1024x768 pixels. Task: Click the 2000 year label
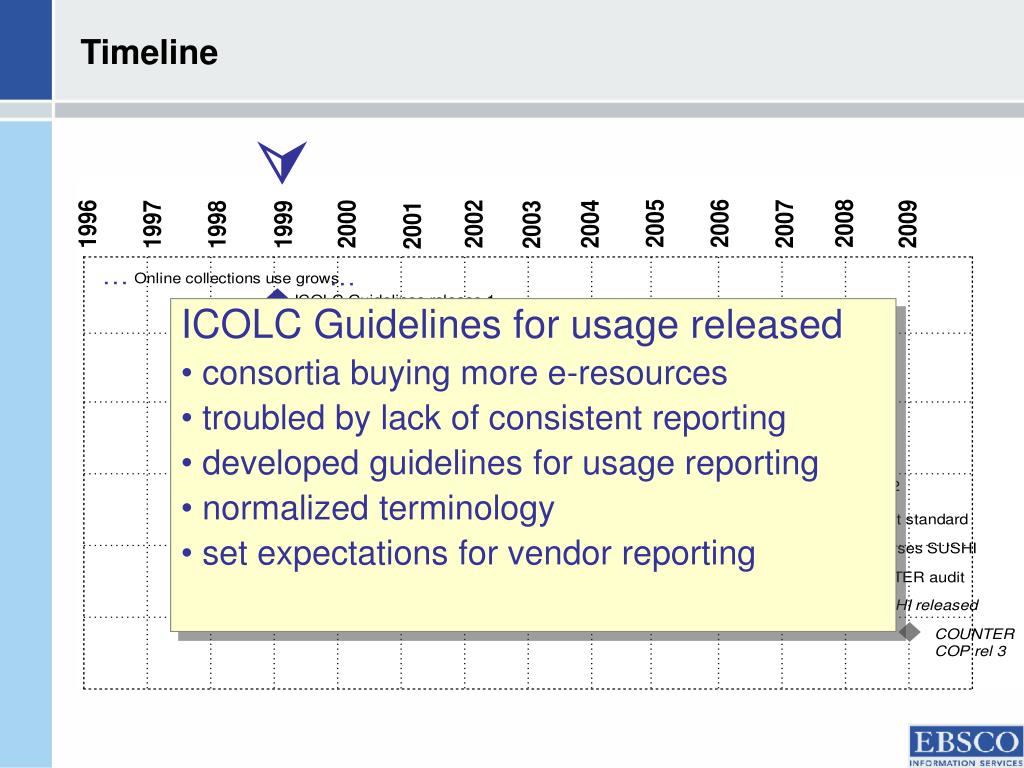[347, 224]
